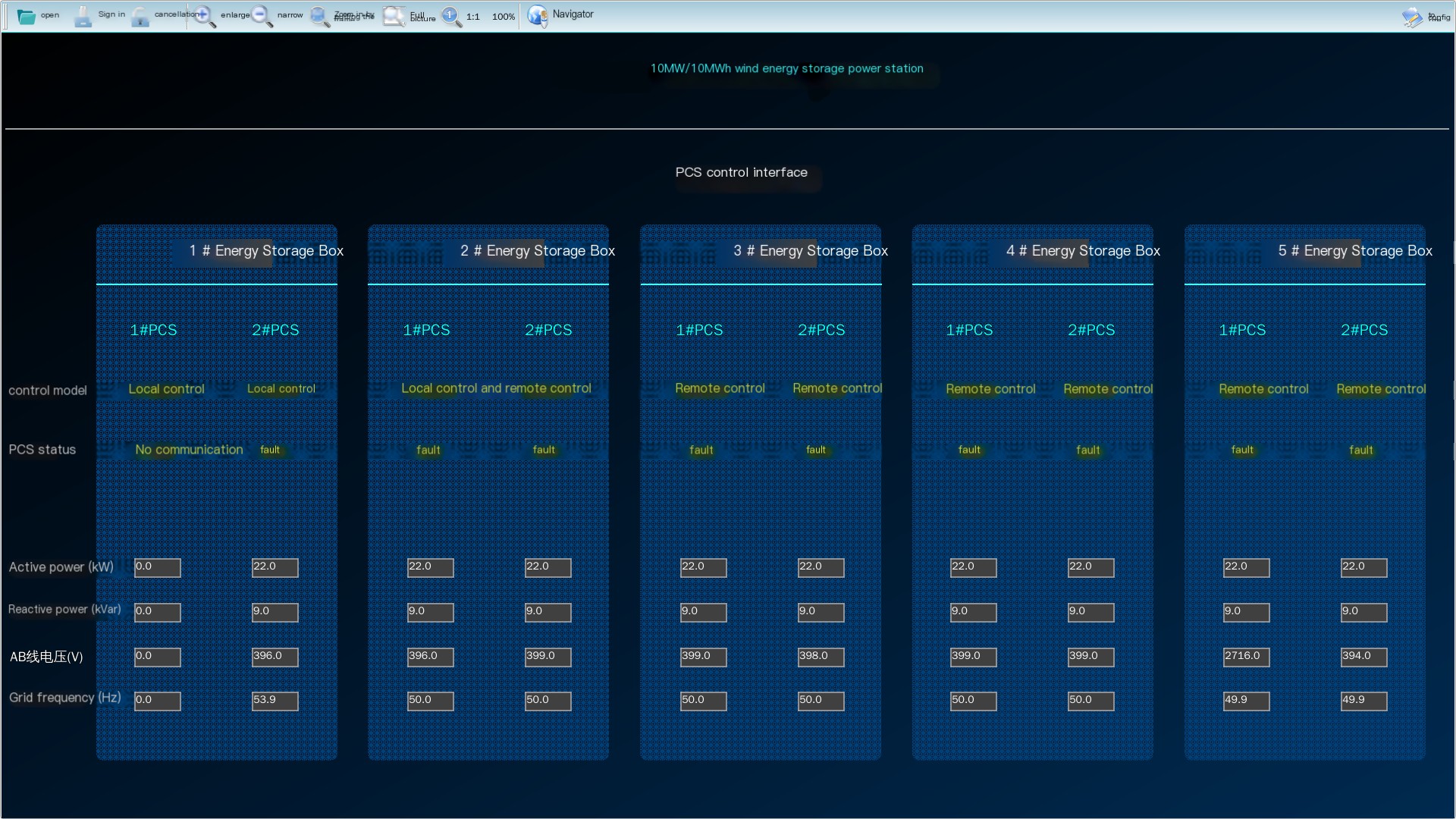Click Remote control under Box 5 2#PCS

point(1381,389)
